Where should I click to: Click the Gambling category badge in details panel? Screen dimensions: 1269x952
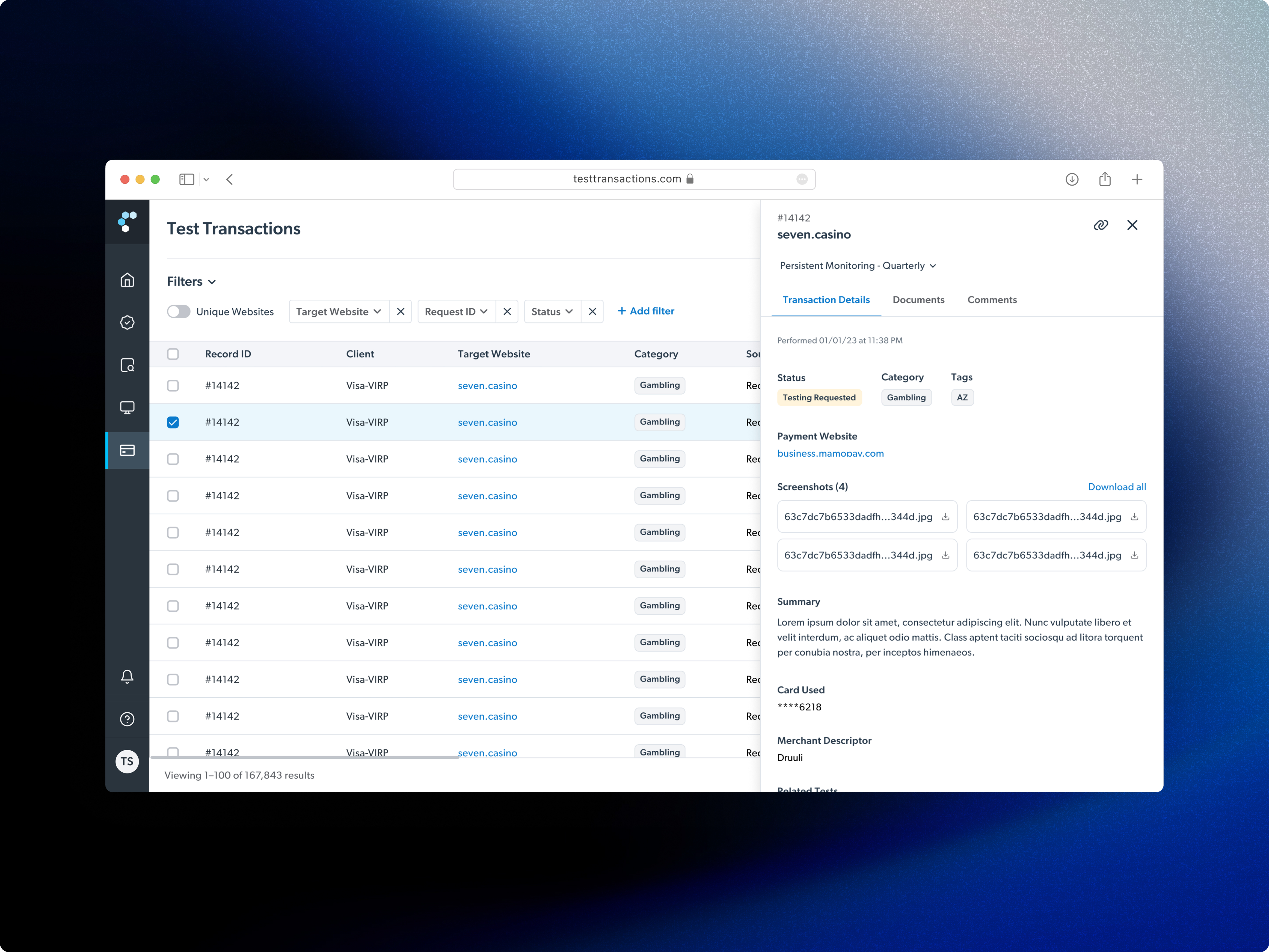point(906,397)
